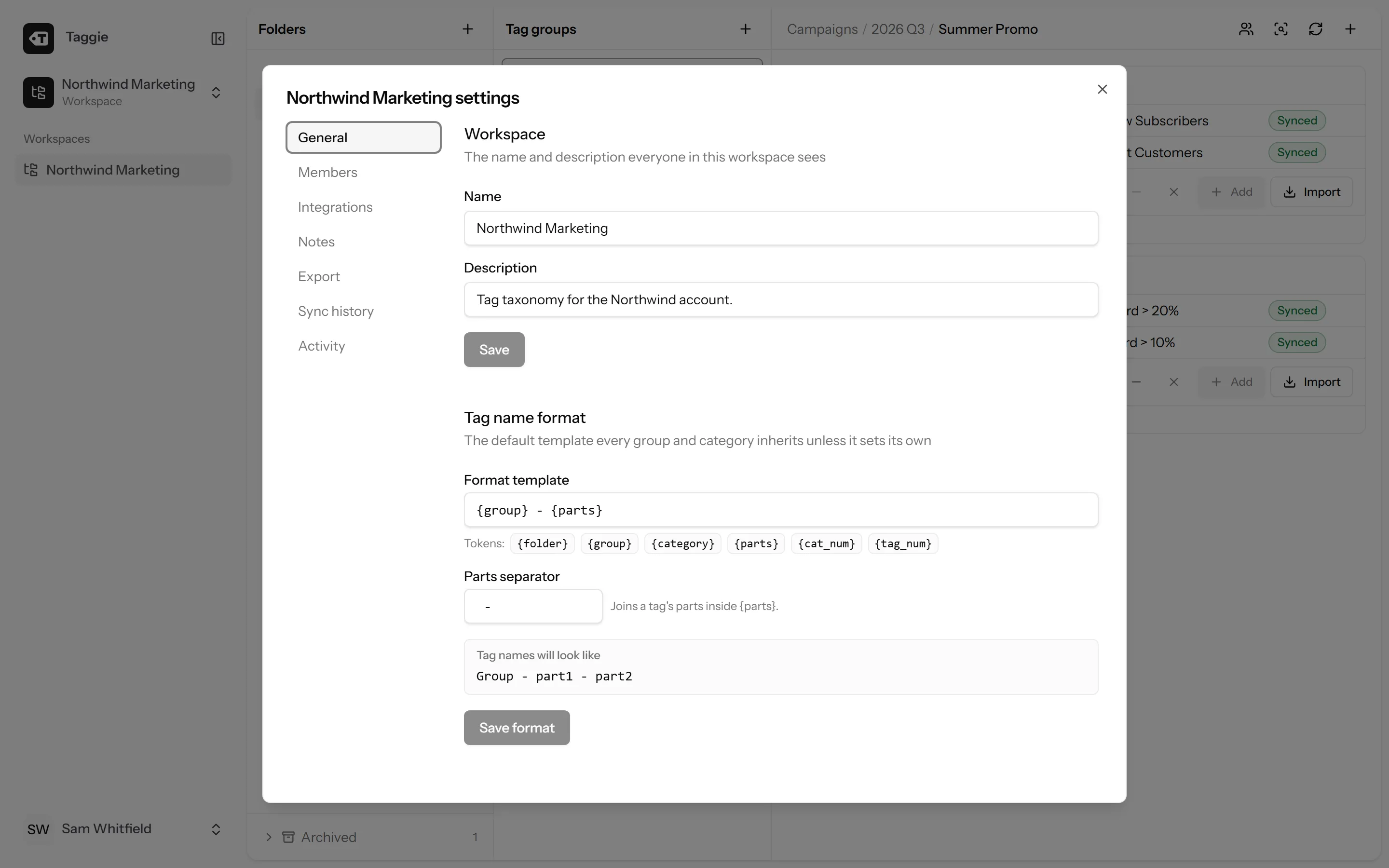Screen dimensions: 1389x868
Task: Add a new tag group plus icon
Action: 745,29
